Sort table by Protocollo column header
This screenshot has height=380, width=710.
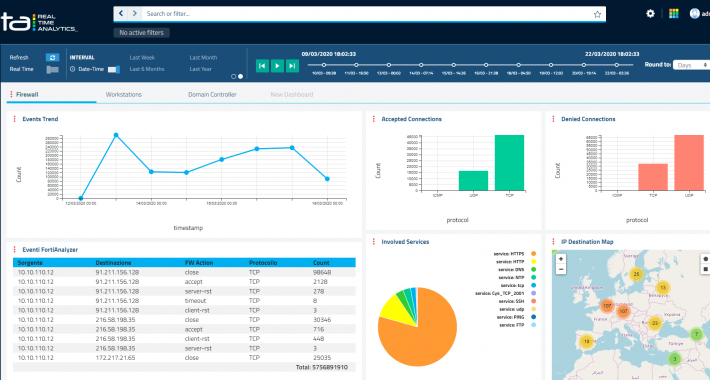click(264, 263)
